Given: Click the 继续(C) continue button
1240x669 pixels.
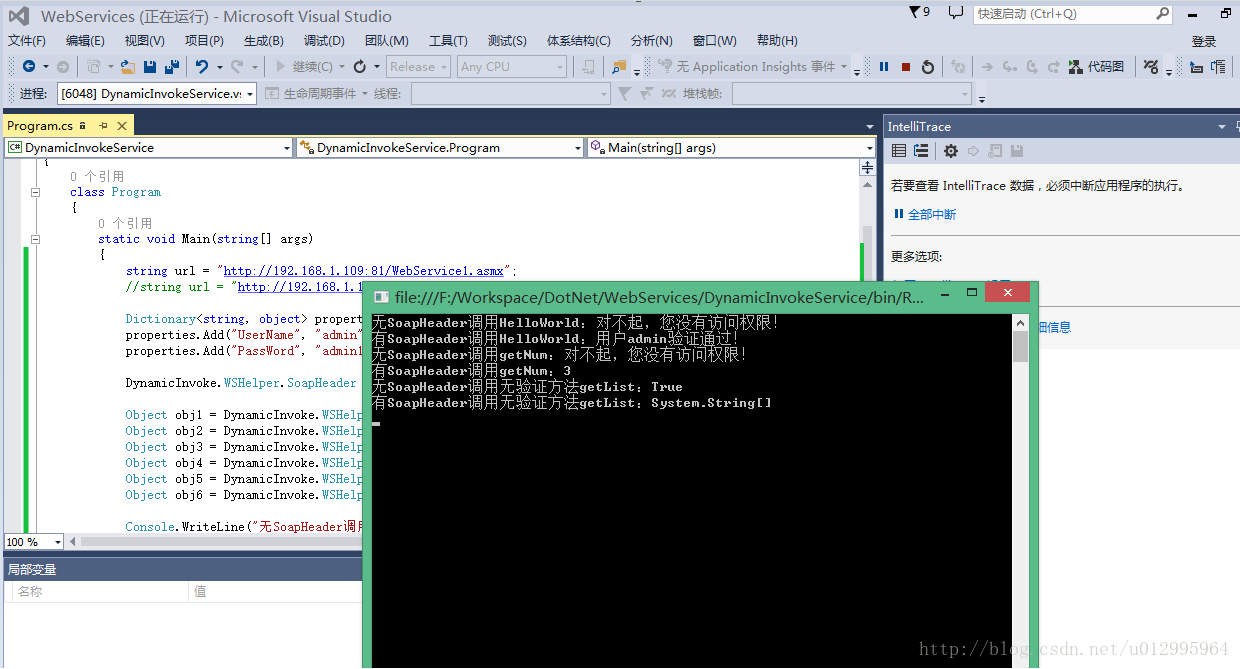Looking at the screenshot, I should (304, 67).
